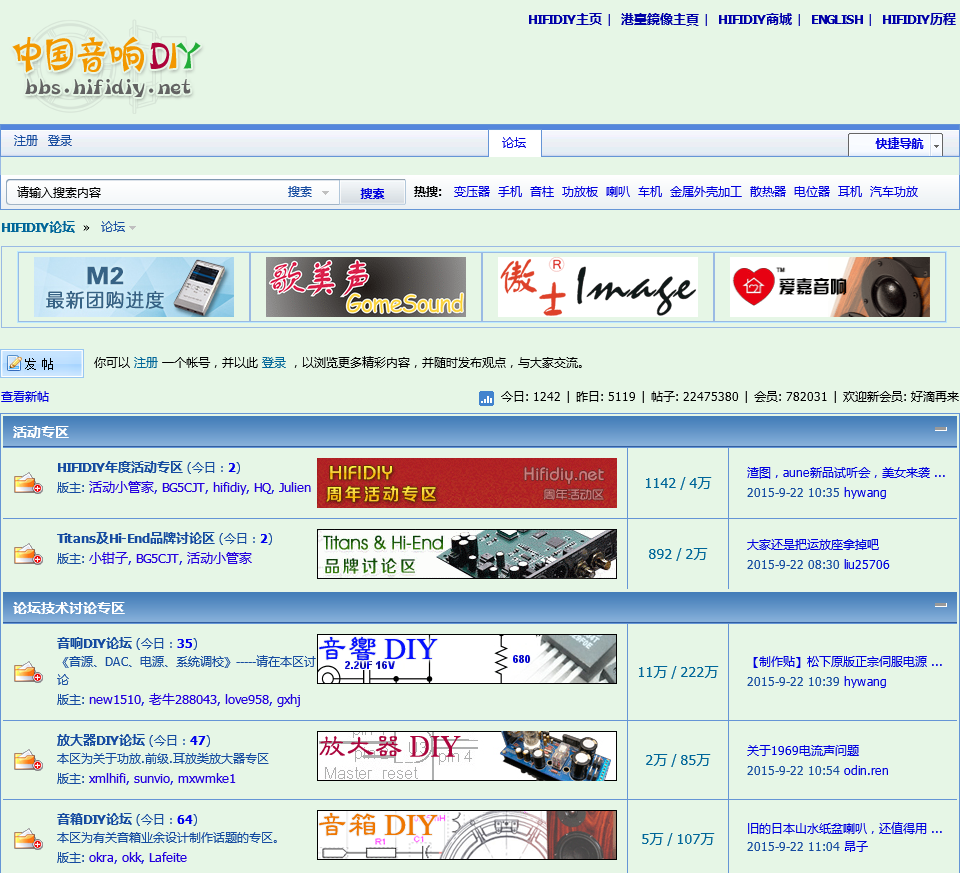
Task: Open the 快捷导航 dropdown
Action: click(895, 144)
